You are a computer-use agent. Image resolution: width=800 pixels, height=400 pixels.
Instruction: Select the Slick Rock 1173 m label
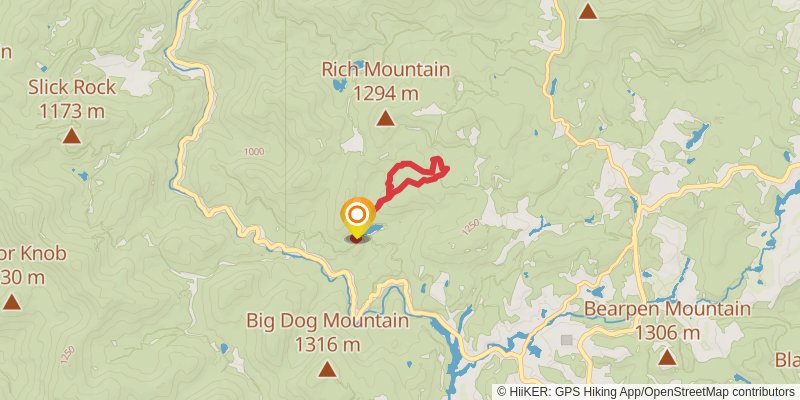click(x=72, y=99)
